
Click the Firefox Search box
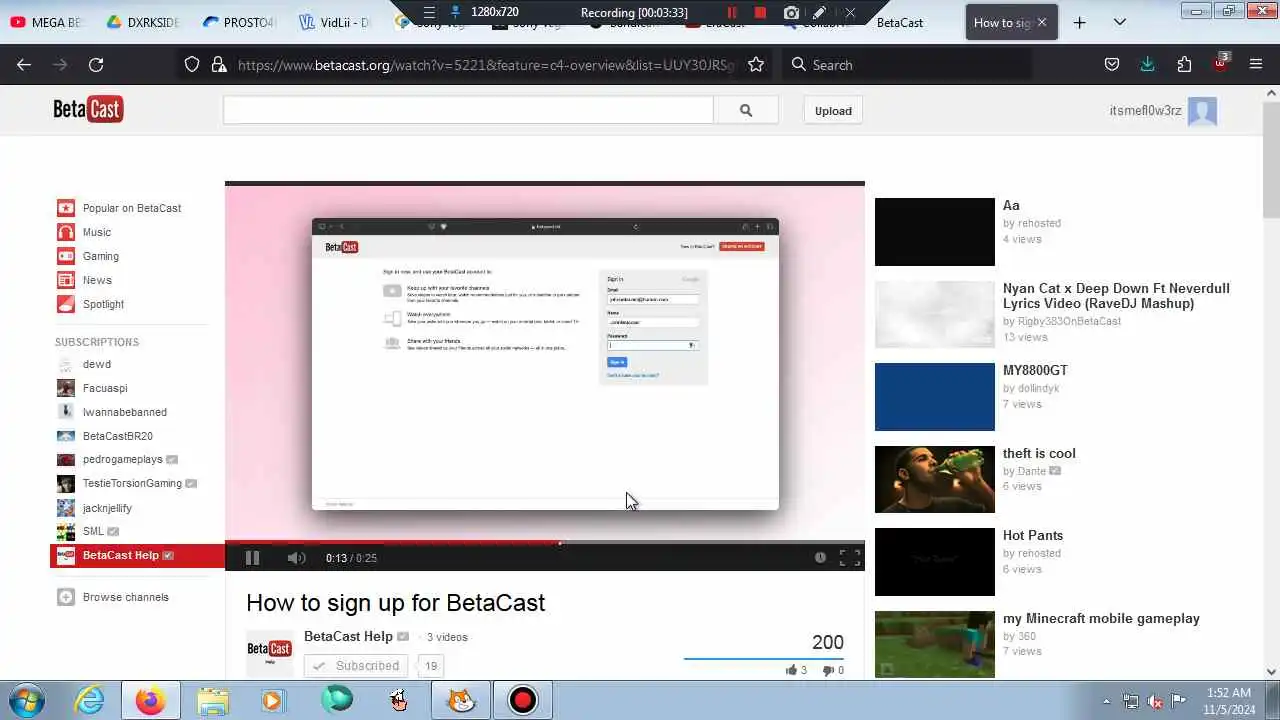tap(907, 65)
